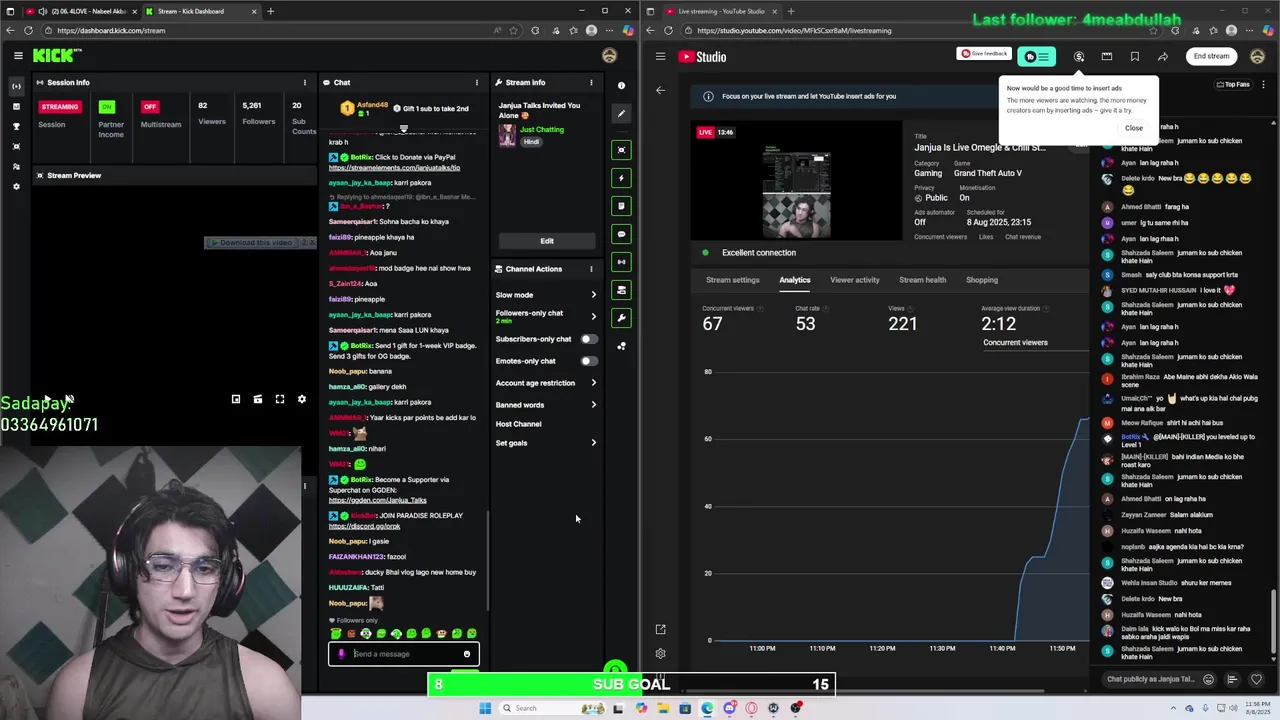Click the info icon in Kick's right sidebar

coord(621,86)
